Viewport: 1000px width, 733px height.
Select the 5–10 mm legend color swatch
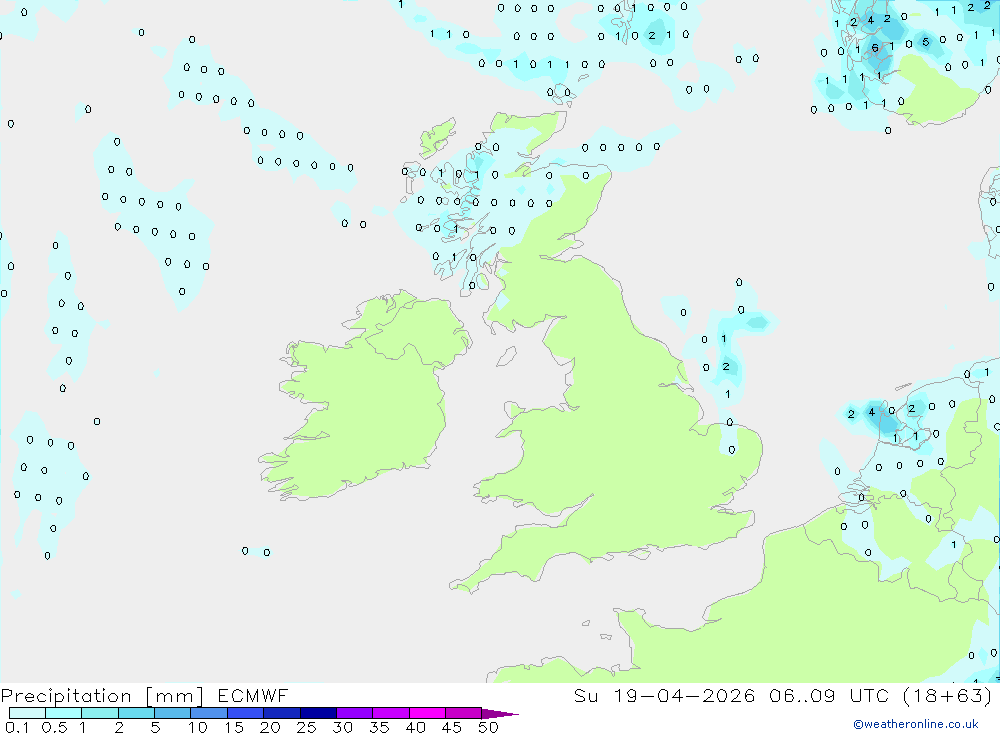point(172,713)
